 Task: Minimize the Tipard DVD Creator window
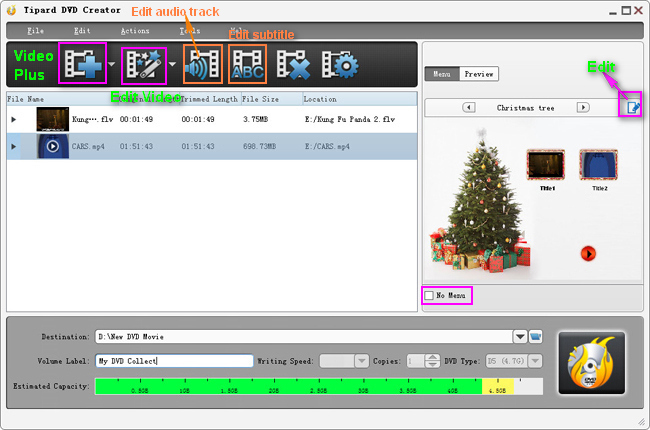point(613,12)
